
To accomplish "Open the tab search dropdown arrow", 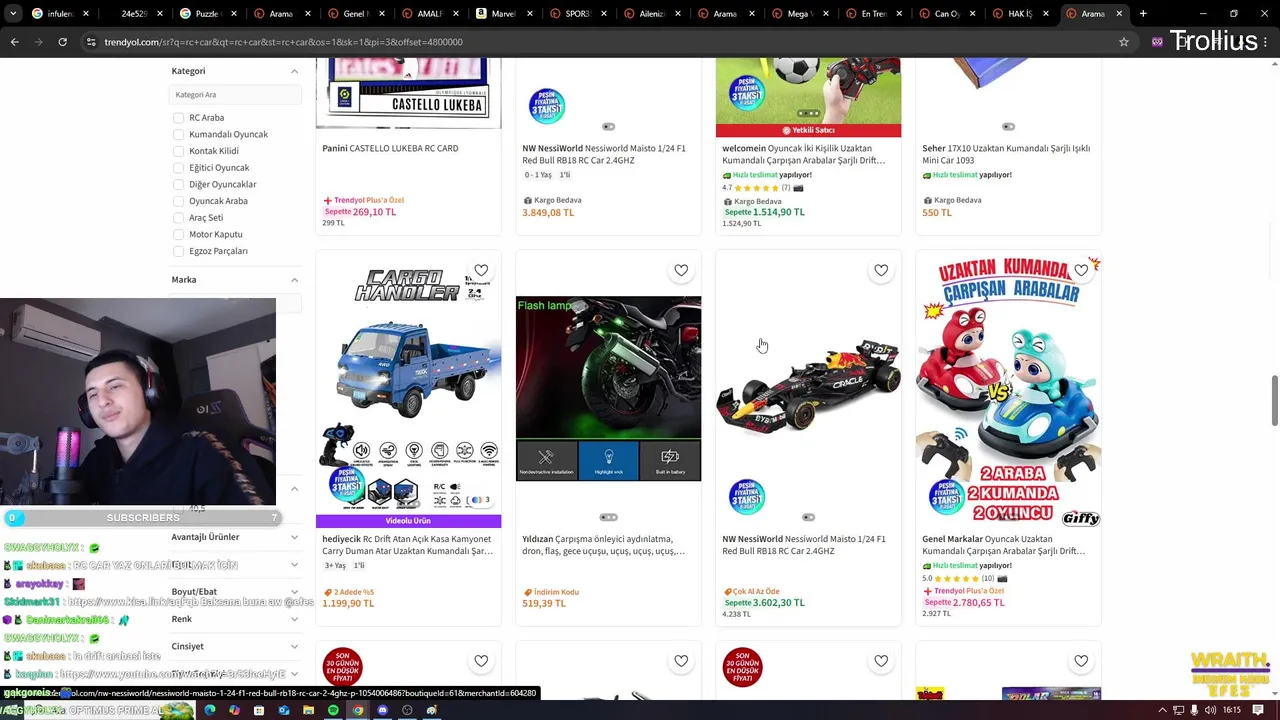I will point(13,14).
